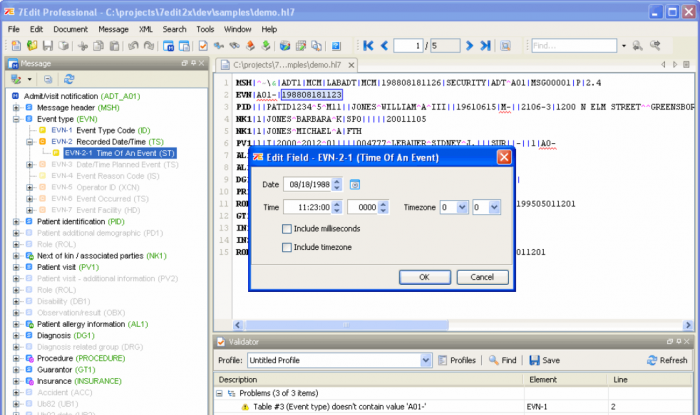Expand Patient visit (PV1) node
The image size is (700, 415).
(x=16, y=267)
